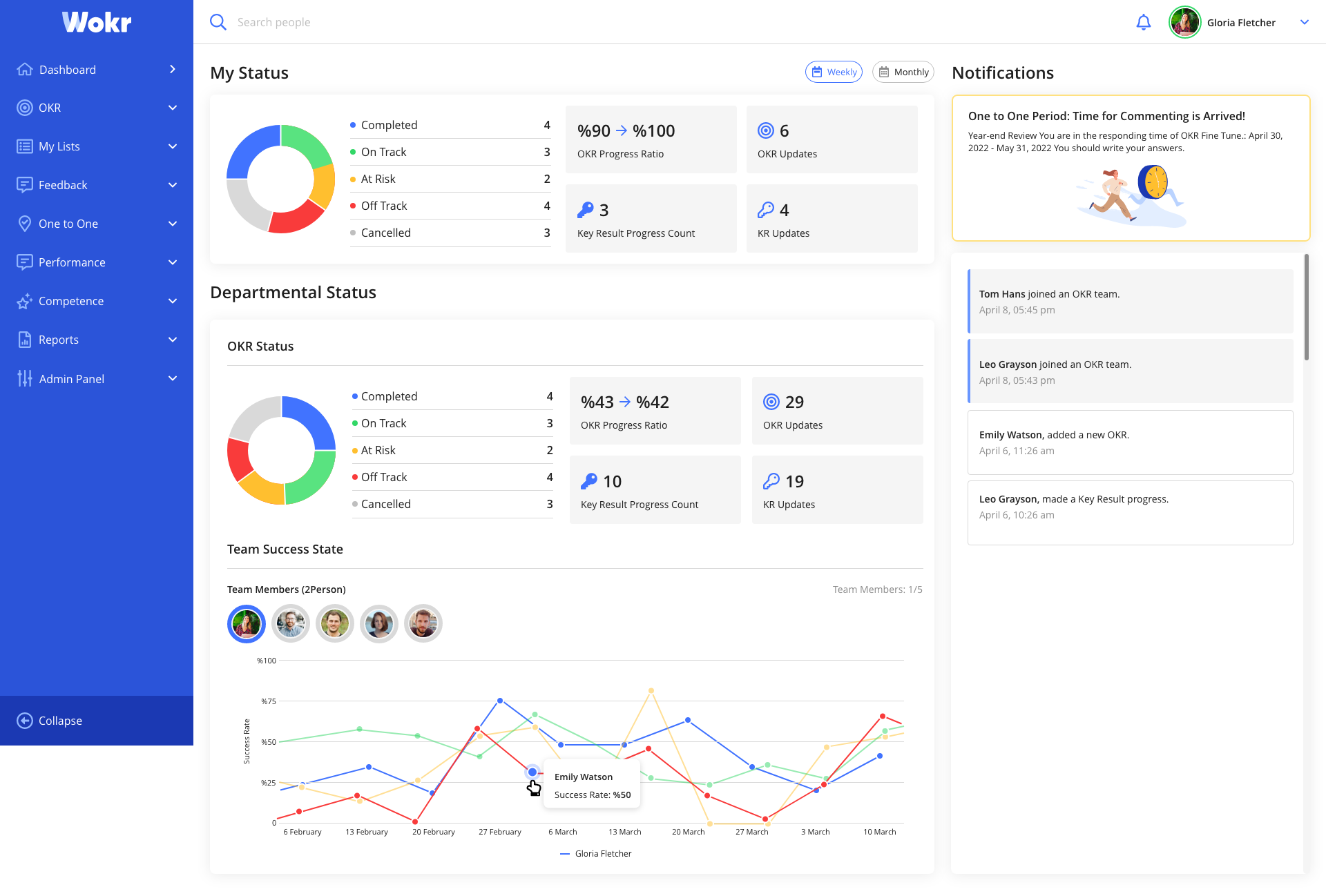Screen dimensions: 1326x896
Task: Collapse the sidebar
Action: click(x=59, y=721)
